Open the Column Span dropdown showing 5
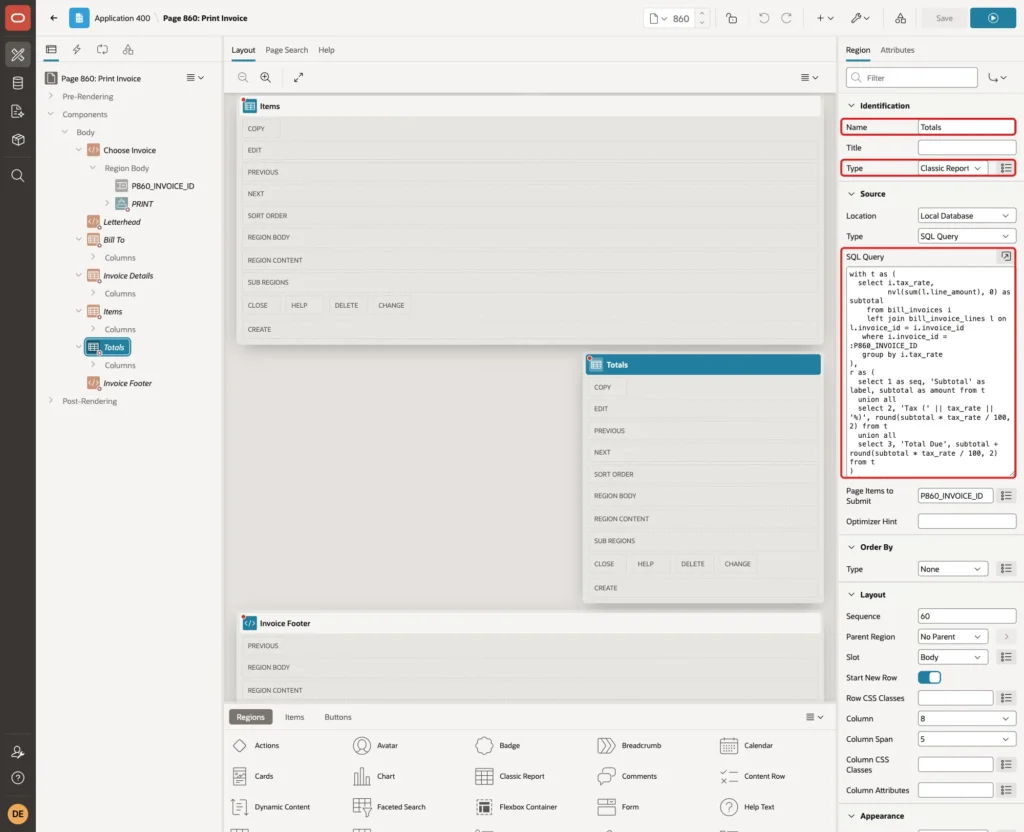1024x832 pixels. tap(967, 739)
